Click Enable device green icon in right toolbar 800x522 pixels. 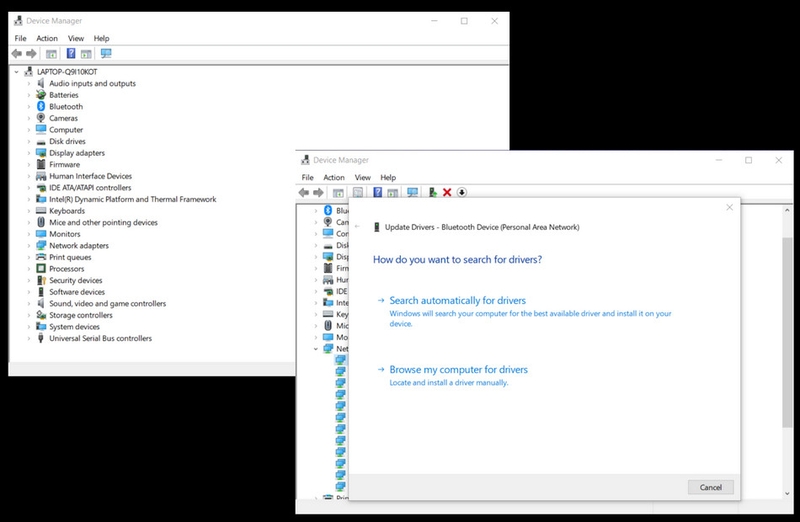pyautogui.click(x=433, y=192)
